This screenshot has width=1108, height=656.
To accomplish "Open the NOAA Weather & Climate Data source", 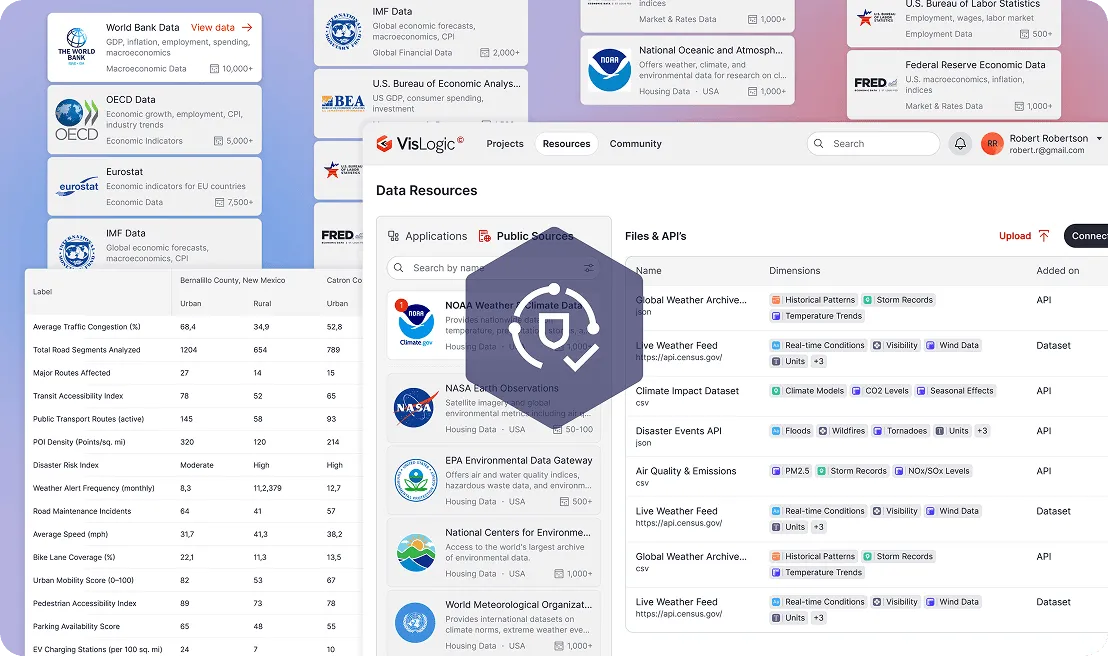I will (493, 325).
